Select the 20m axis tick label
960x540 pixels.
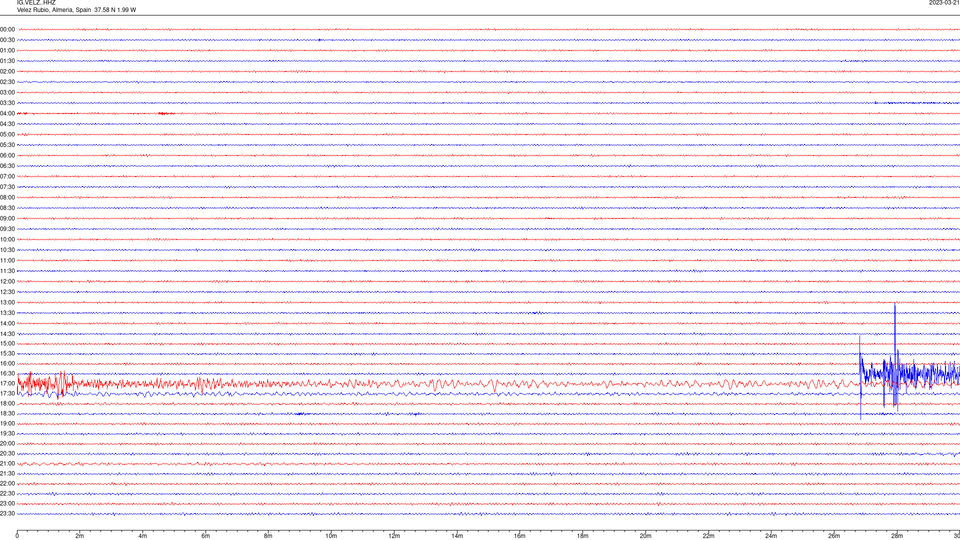coord(645,536)
